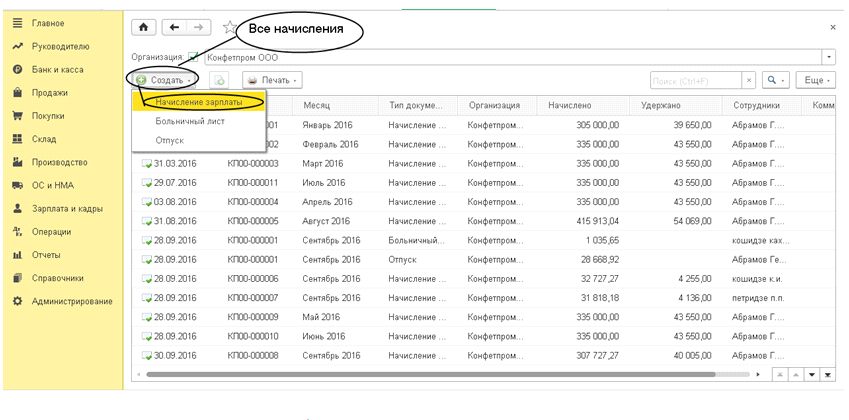This screenshot has height=420, width=849.
Task: Click the horizontal scrollbar of the table
Action: tap(450, 374)
